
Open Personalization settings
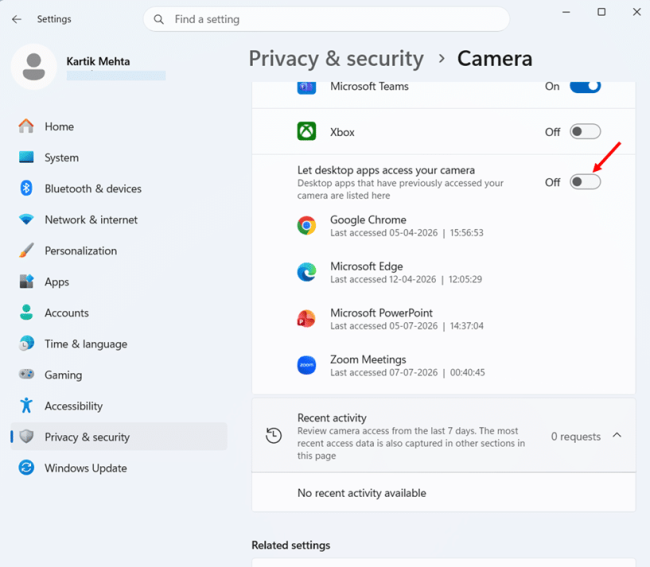(119, 251)
